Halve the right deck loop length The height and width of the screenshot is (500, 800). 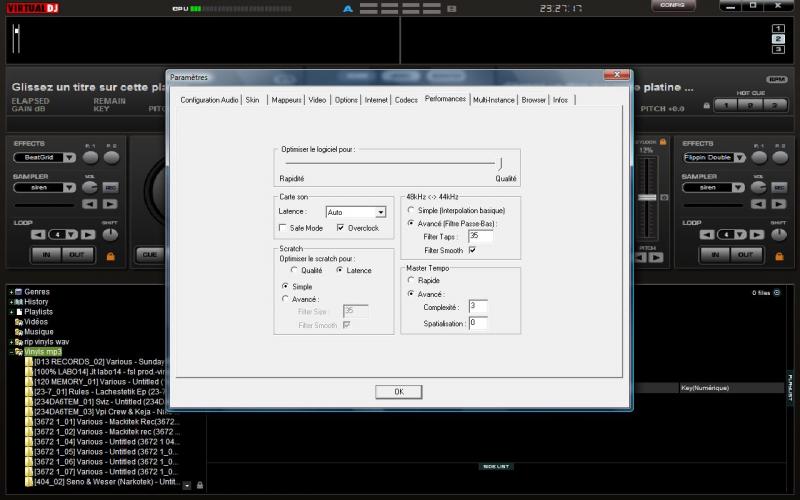pyautogui.click(x=707, y=235)
